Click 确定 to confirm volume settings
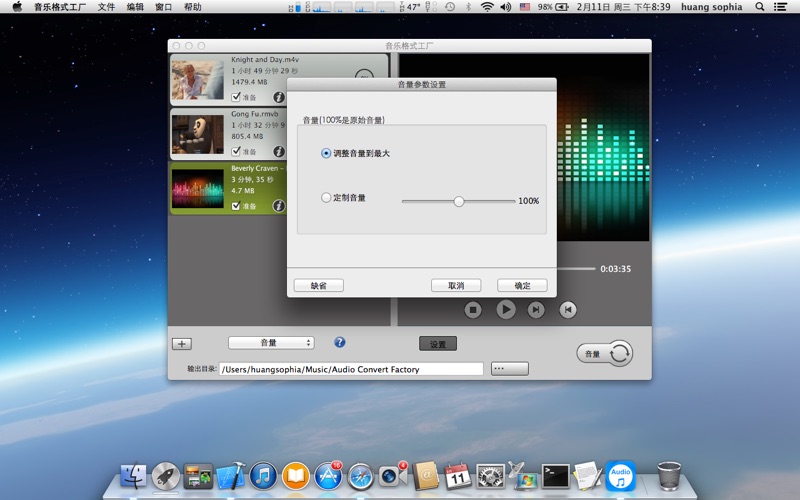This screenshot has width=800, height=500. [x=522, y=285]
